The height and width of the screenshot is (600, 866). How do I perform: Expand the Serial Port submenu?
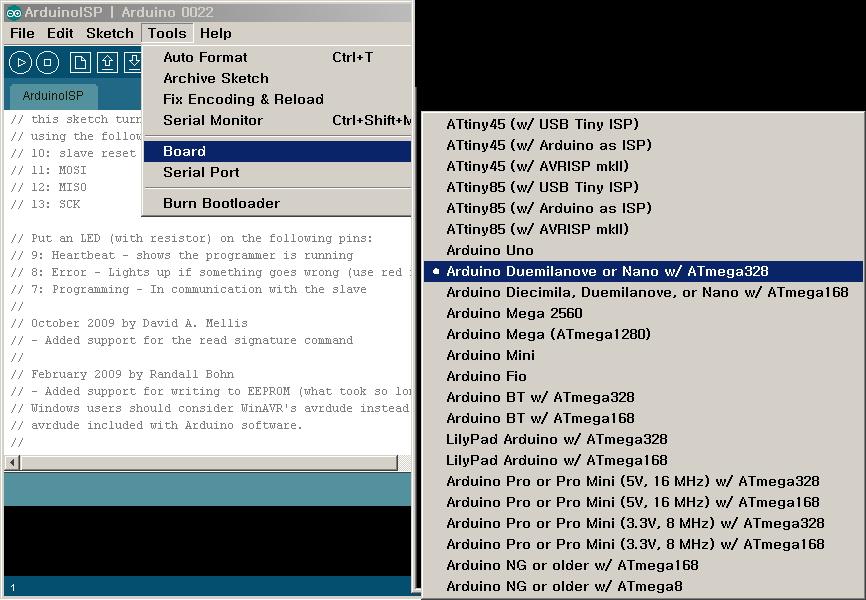(277, 172)
